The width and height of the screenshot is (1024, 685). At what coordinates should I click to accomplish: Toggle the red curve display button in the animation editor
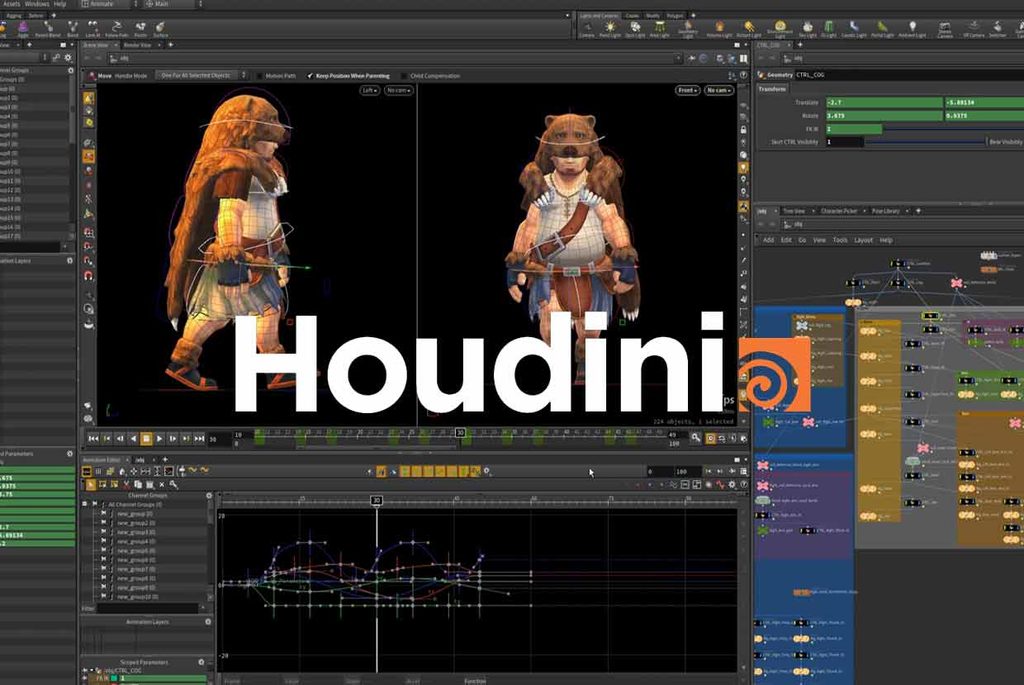click(x=720, y=485)
